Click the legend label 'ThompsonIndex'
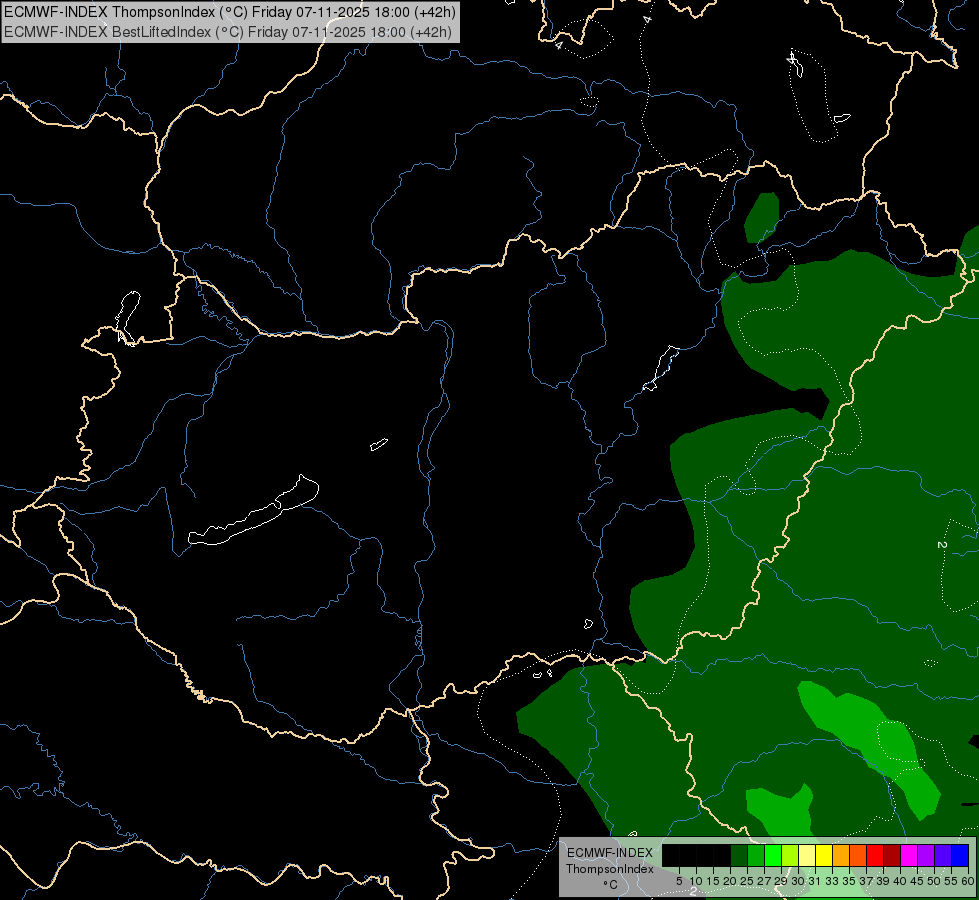979x900 pixels. click(x=609, y=869)
